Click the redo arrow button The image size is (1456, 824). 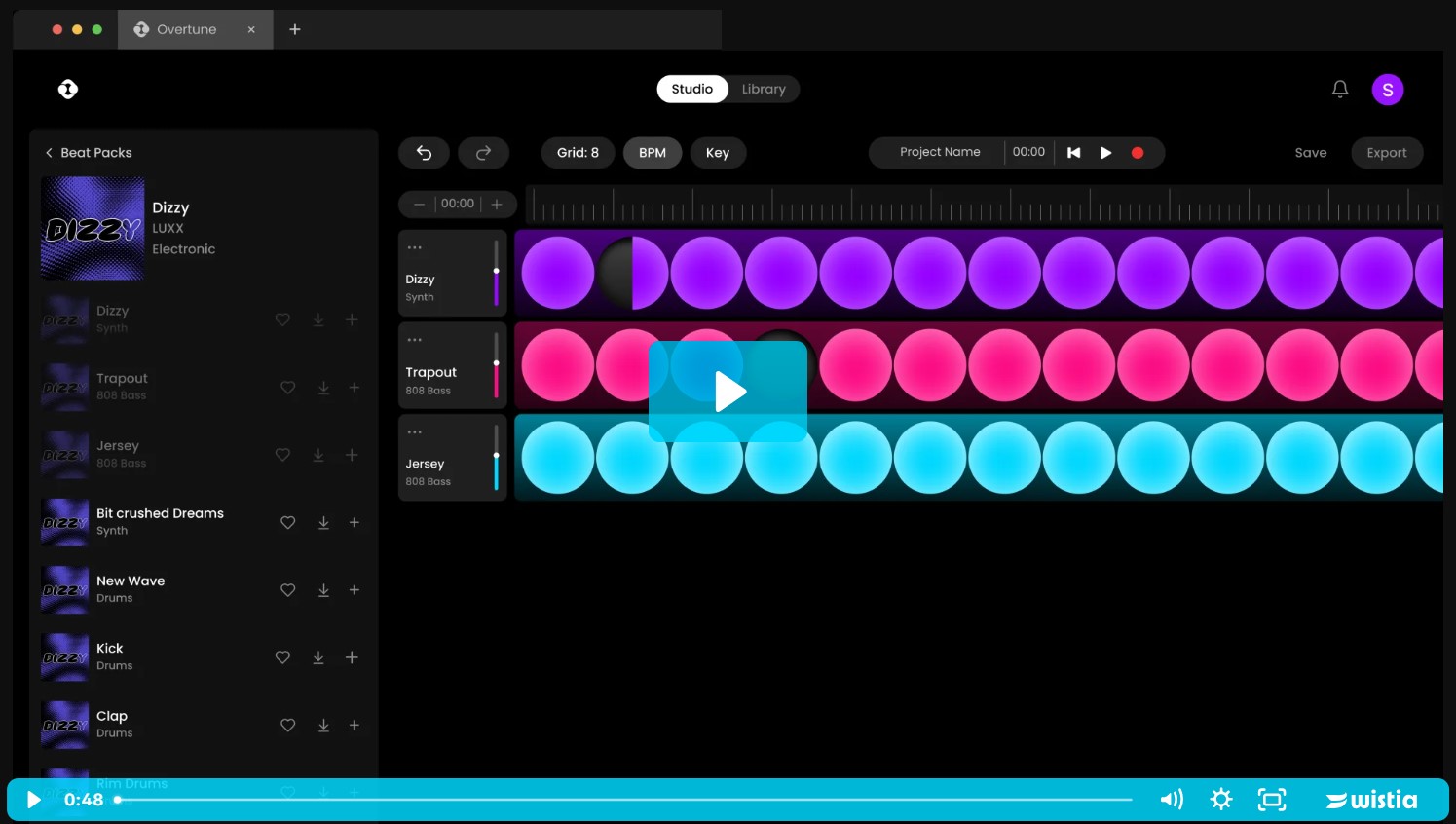tap(483, 153)
